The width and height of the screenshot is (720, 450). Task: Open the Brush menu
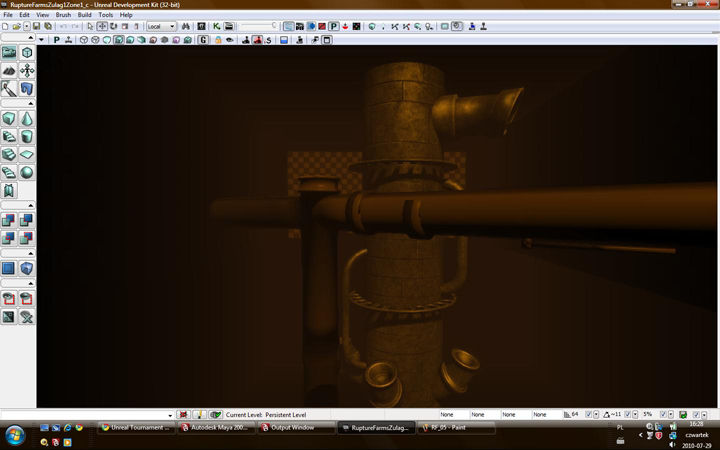point(63,15)
